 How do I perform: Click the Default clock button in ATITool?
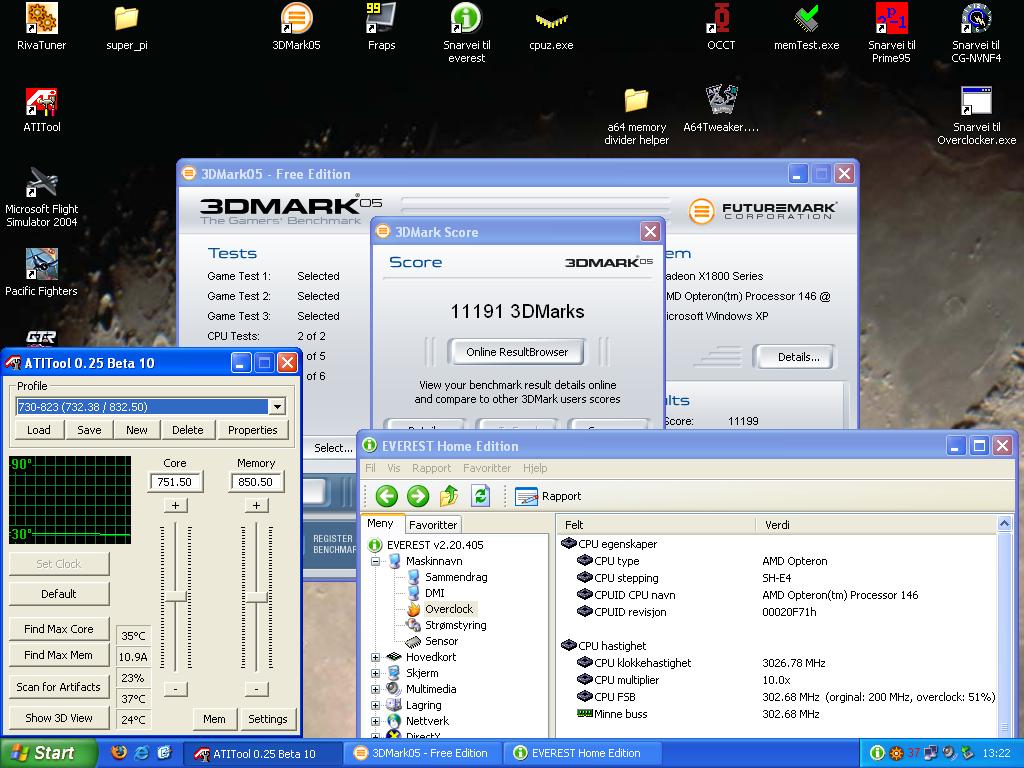(59, 594)
